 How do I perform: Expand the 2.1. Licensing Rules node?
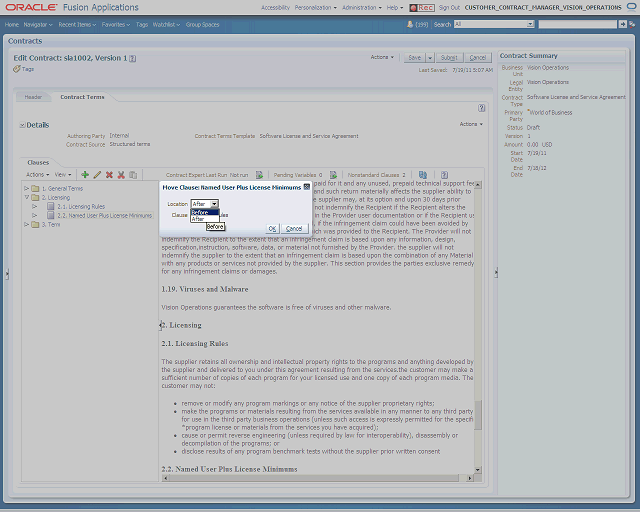(x=35, y=206)
